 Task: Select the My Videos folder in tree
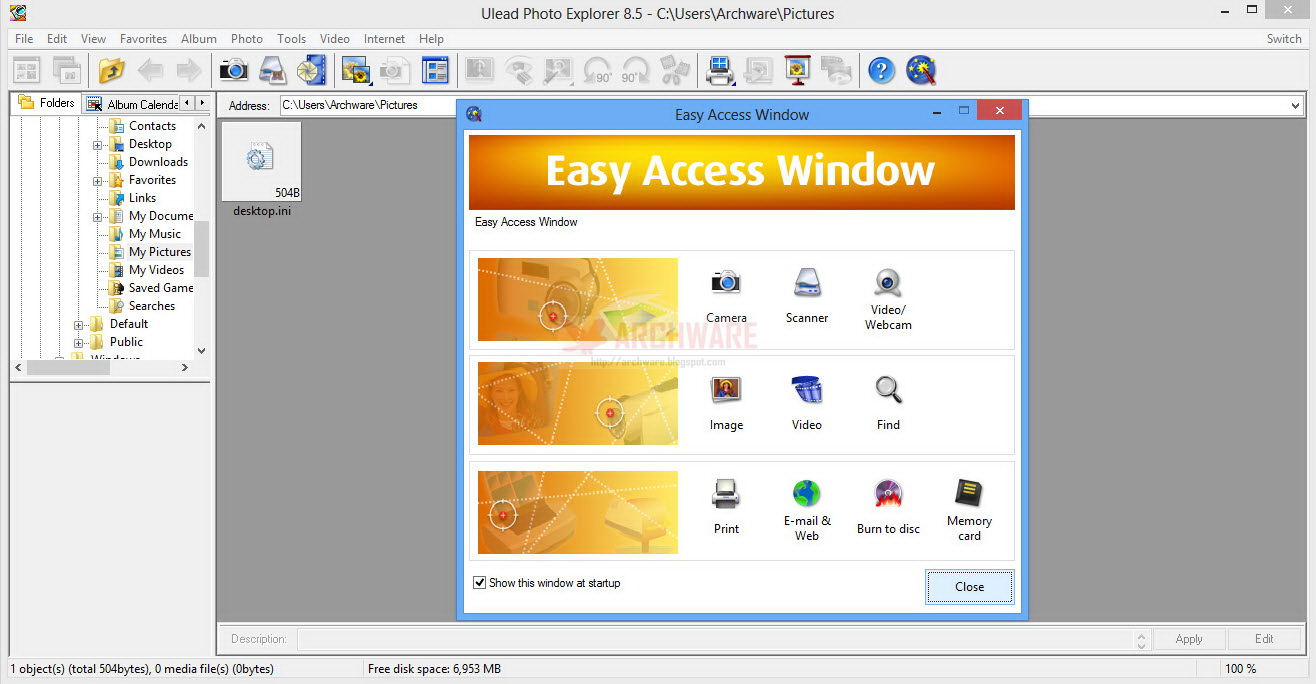[156, 270]
